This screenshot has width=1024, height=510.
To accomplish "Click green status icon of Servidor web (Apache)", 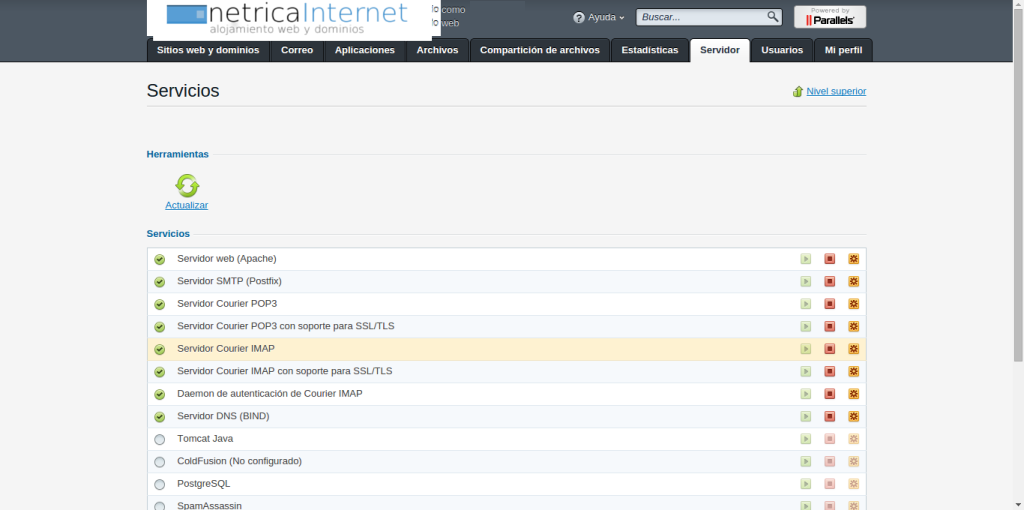I will [x=159, y=260].
